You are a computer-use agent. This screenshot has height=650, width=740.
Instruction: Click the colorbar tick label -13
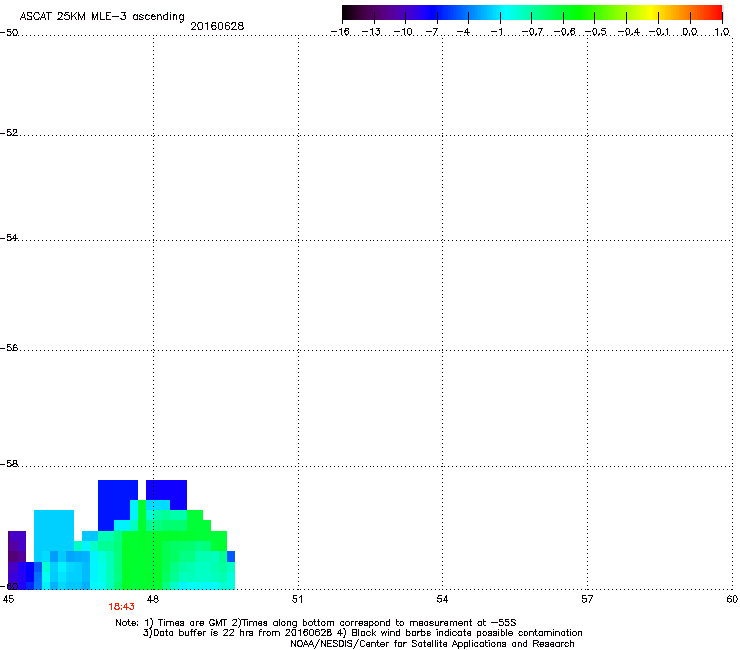point(371,32)
